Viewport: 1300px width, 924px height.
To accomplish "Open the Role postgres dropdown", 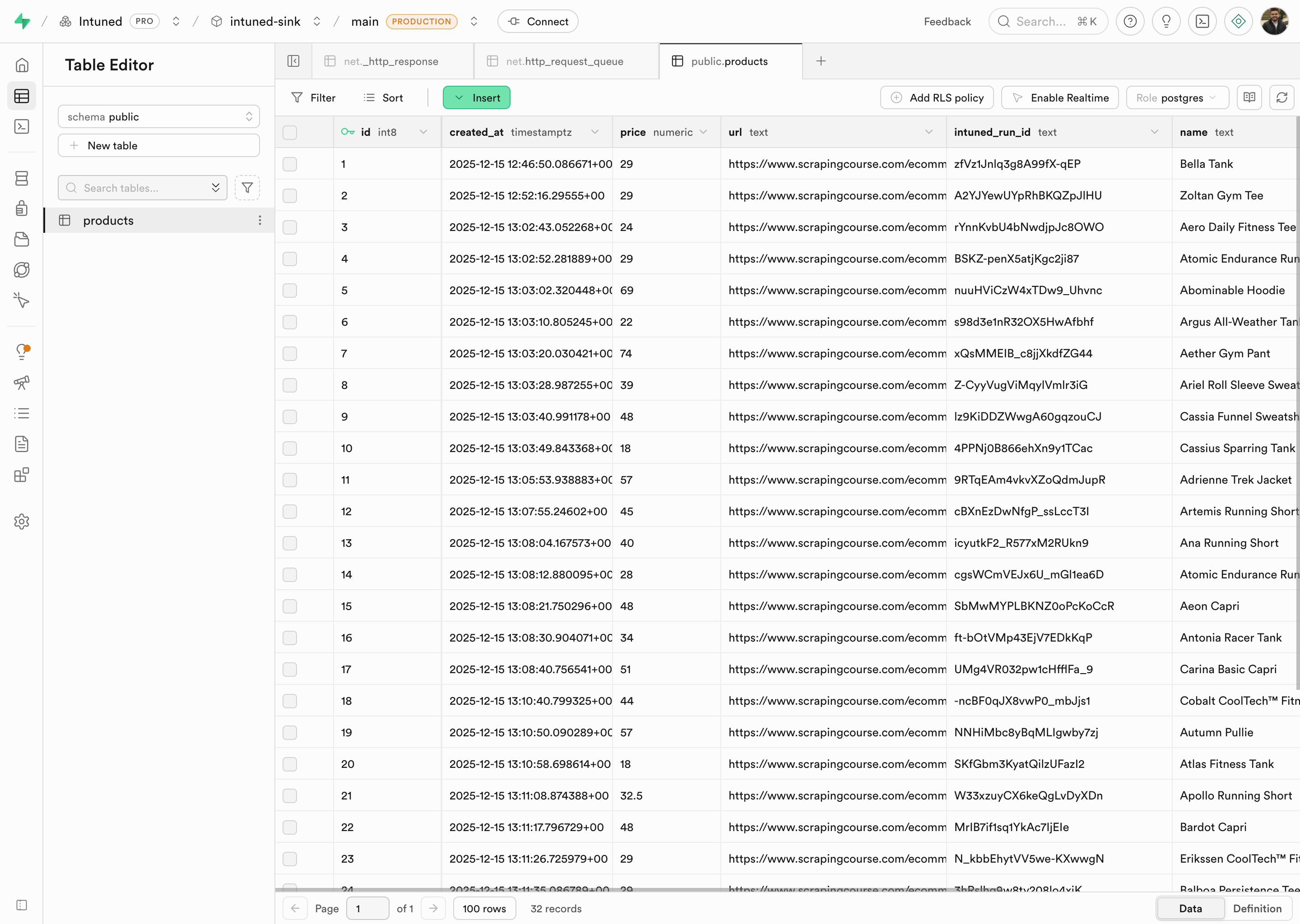I will click(x=1177, y=97).
